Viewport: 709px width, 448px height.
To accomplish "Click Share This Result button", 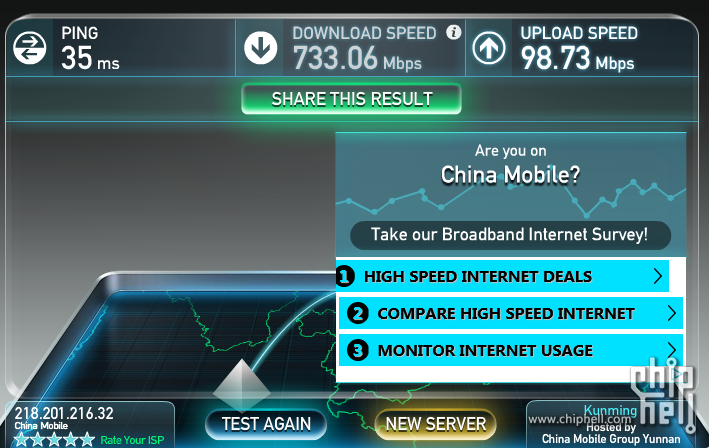I will [x=351, y=99].
